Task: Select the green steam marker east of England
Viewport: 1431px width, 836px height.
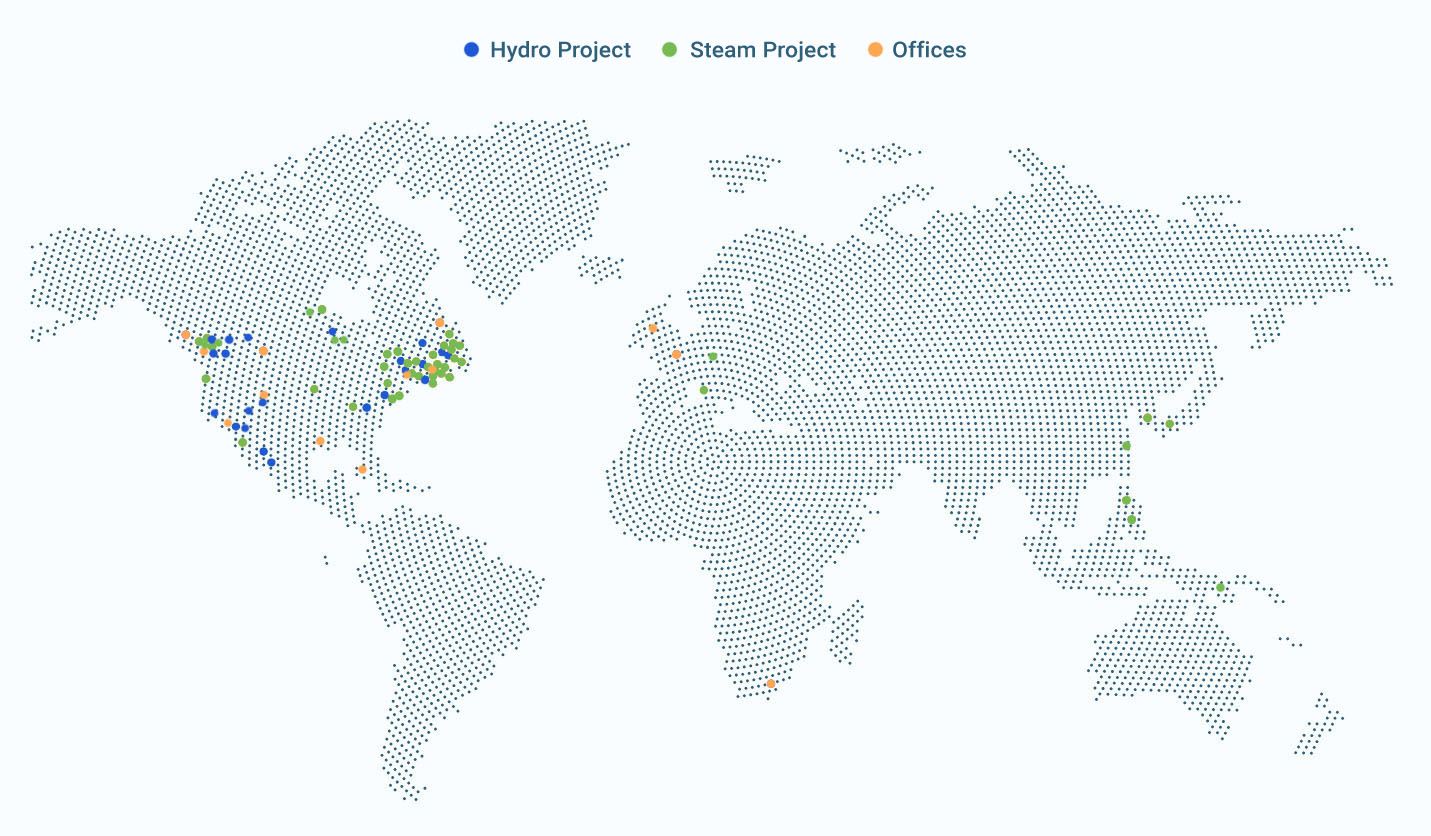Action: 712,356
